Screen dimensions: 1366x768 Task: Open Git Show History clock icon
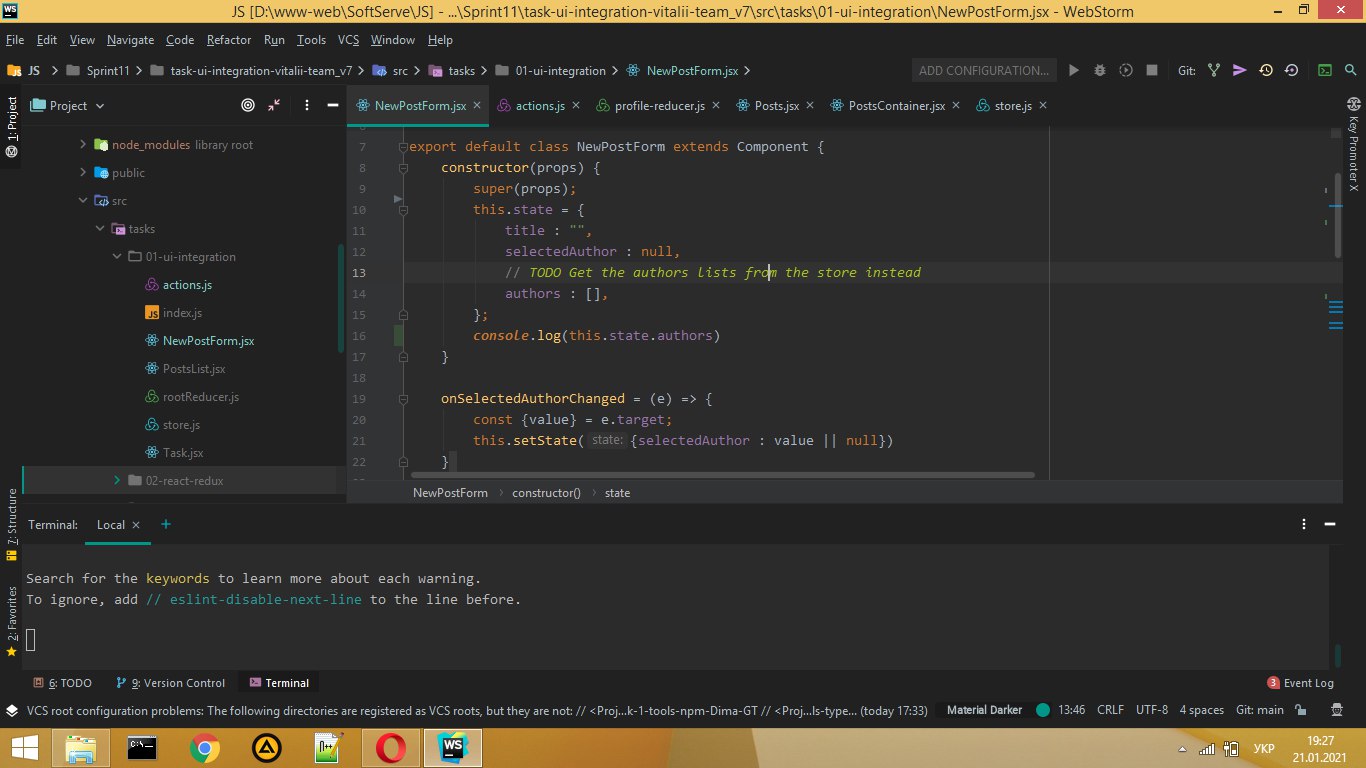coord(1266,71)
